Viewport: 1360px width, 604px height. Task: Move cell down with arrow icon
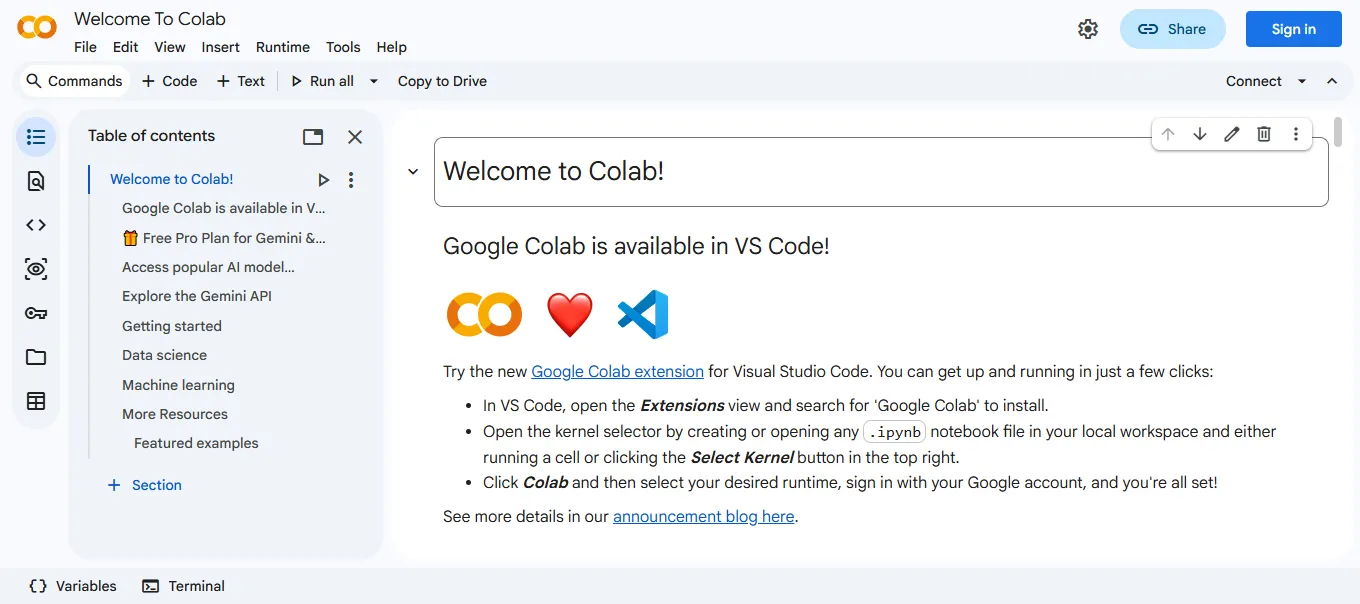(1200, 134)
